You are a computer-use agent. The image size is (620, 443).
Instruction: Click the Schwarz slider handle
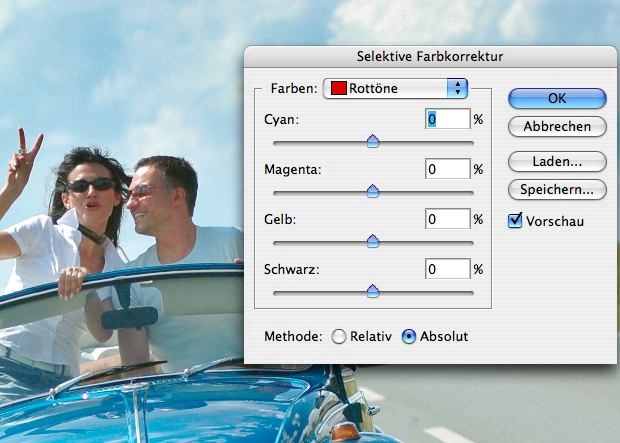373,291
